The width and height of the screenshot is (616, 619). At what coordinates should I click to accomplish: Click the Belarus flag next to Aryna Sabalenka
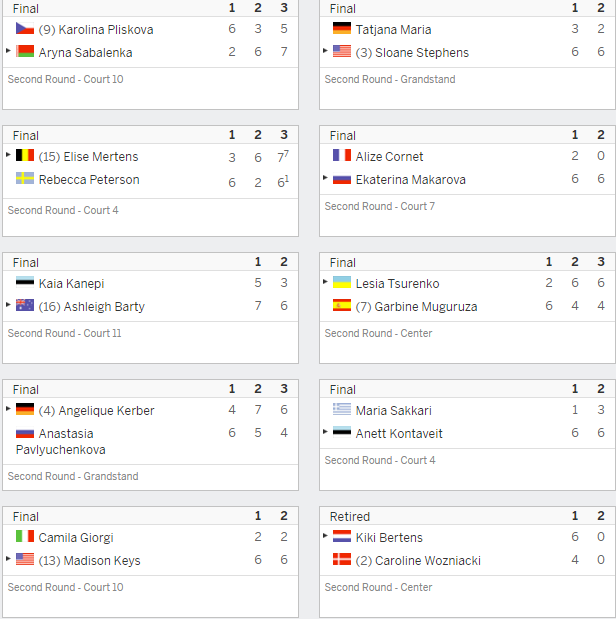tap(25, 51)
